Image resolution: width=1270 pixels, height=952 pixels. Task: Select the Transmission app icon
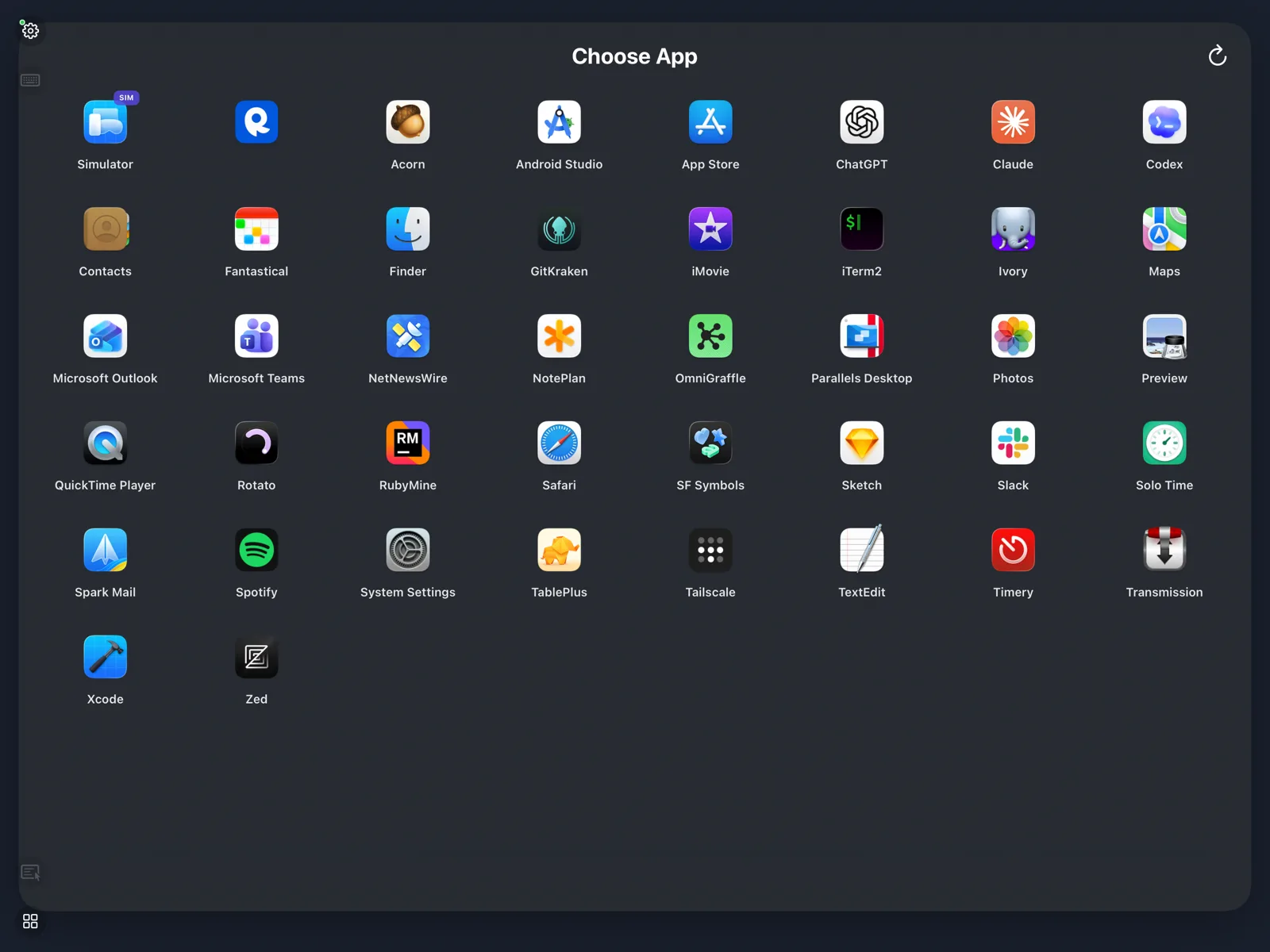pyautogui.click(x=1164, y=549)
